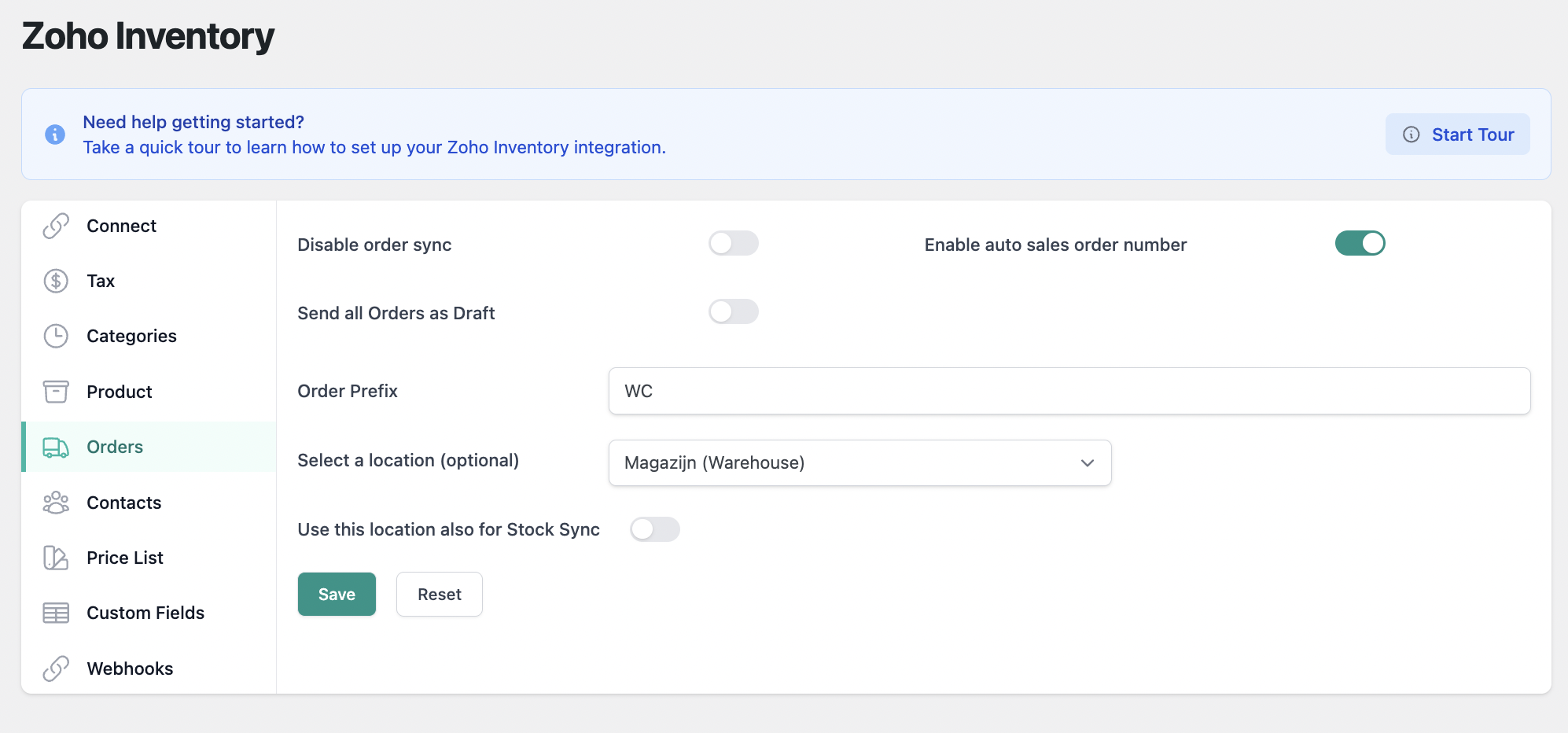Click the Tax dollar-sign icon
This screenshot has height=733, width=1568.
(x=56, y=281)
